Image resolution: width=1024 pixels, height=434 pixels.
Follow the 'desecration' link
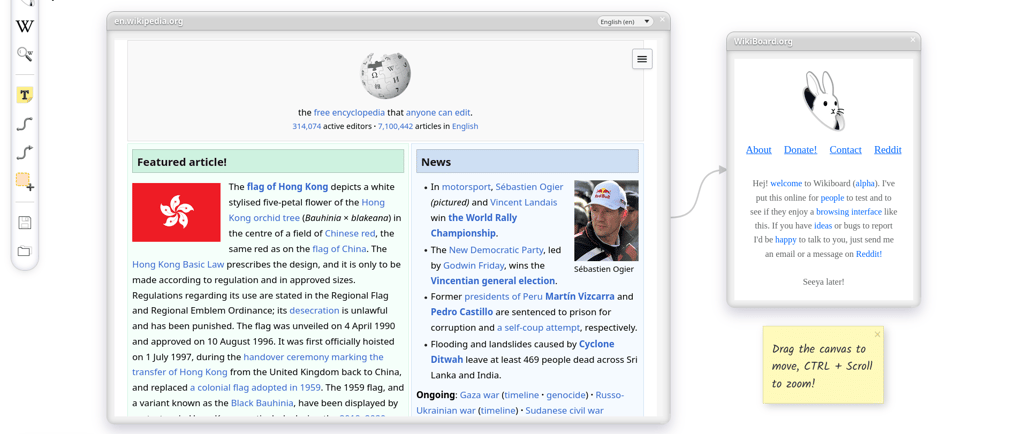[x=314, y=311]
